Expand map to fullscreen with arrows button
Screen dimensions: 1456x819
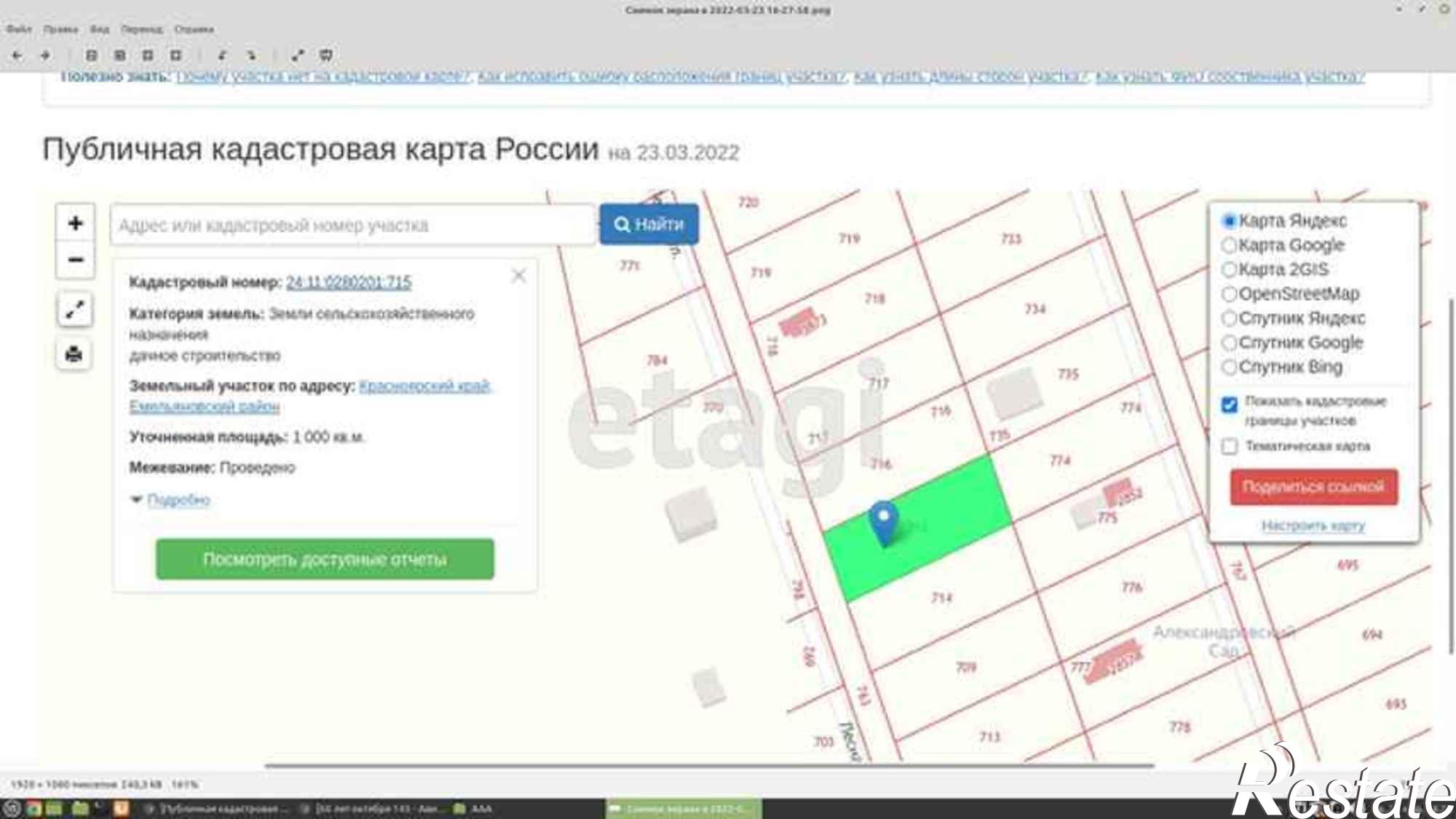(74, 310)
